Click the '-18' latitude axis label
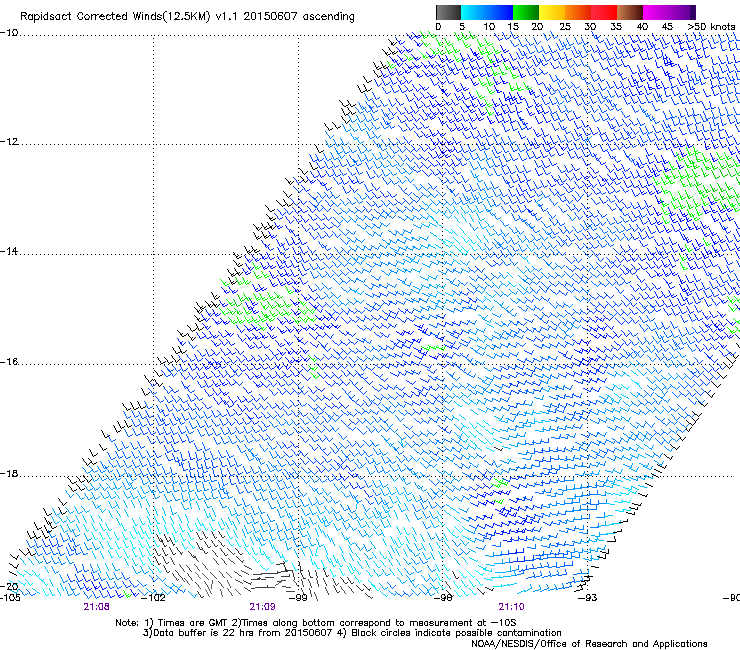The height and width of the screenshot is (650, 740). (x=9, y=473)
